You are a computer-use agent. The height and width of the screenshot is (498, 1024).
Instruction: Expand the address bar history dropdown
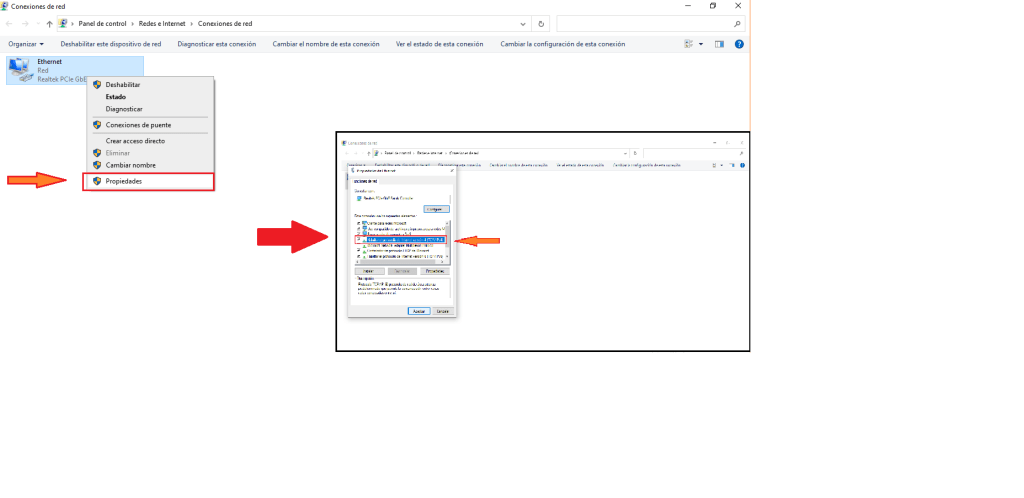tap(523, 24)
